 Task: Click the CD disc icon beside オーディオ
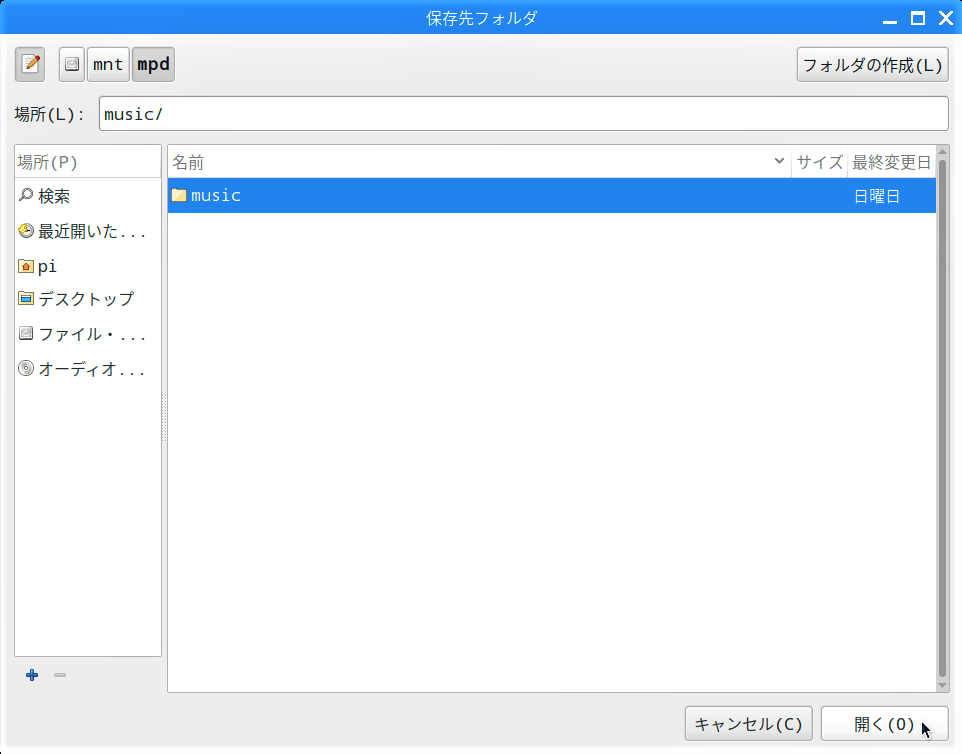[26, 368]
